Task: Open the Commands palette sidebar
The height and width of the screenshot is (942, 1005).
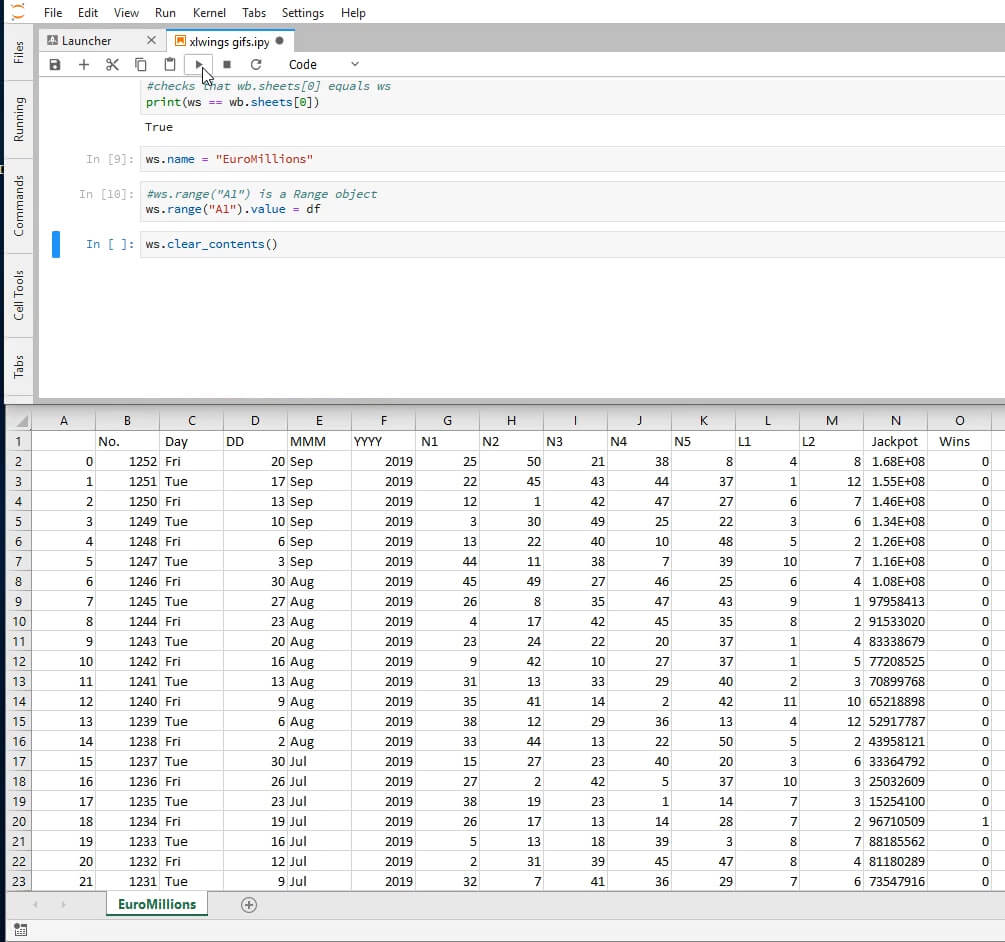Action: point(16,199)
